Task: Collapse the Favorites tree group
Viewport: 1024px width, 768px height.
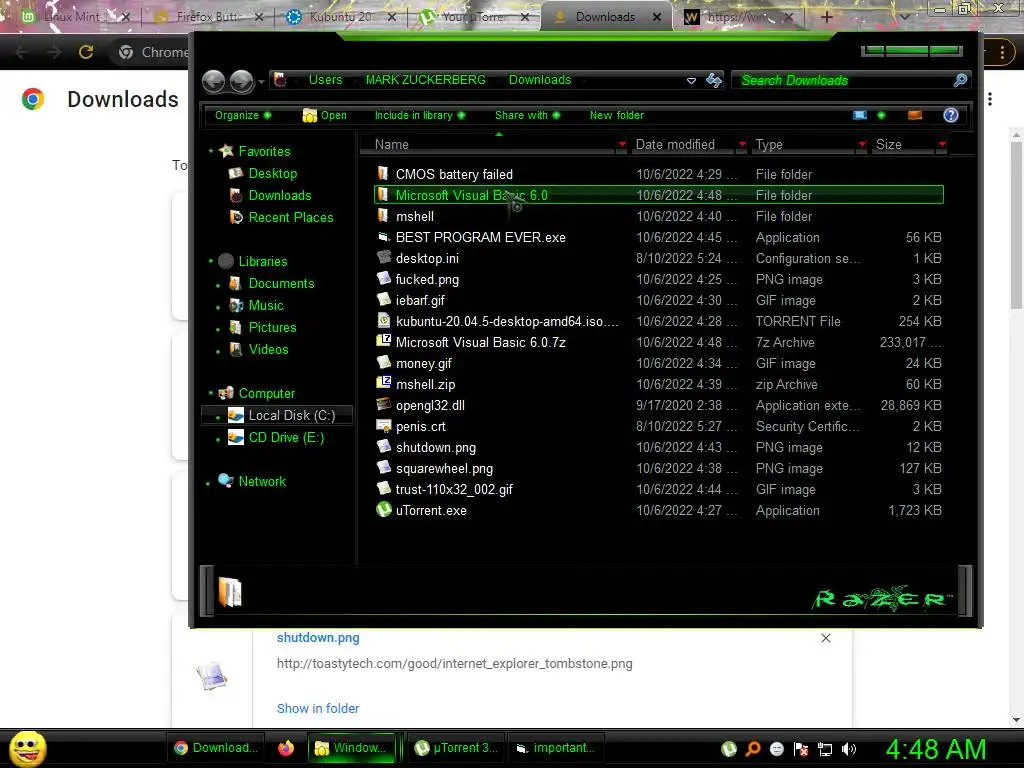Action: tap(210, 151)
